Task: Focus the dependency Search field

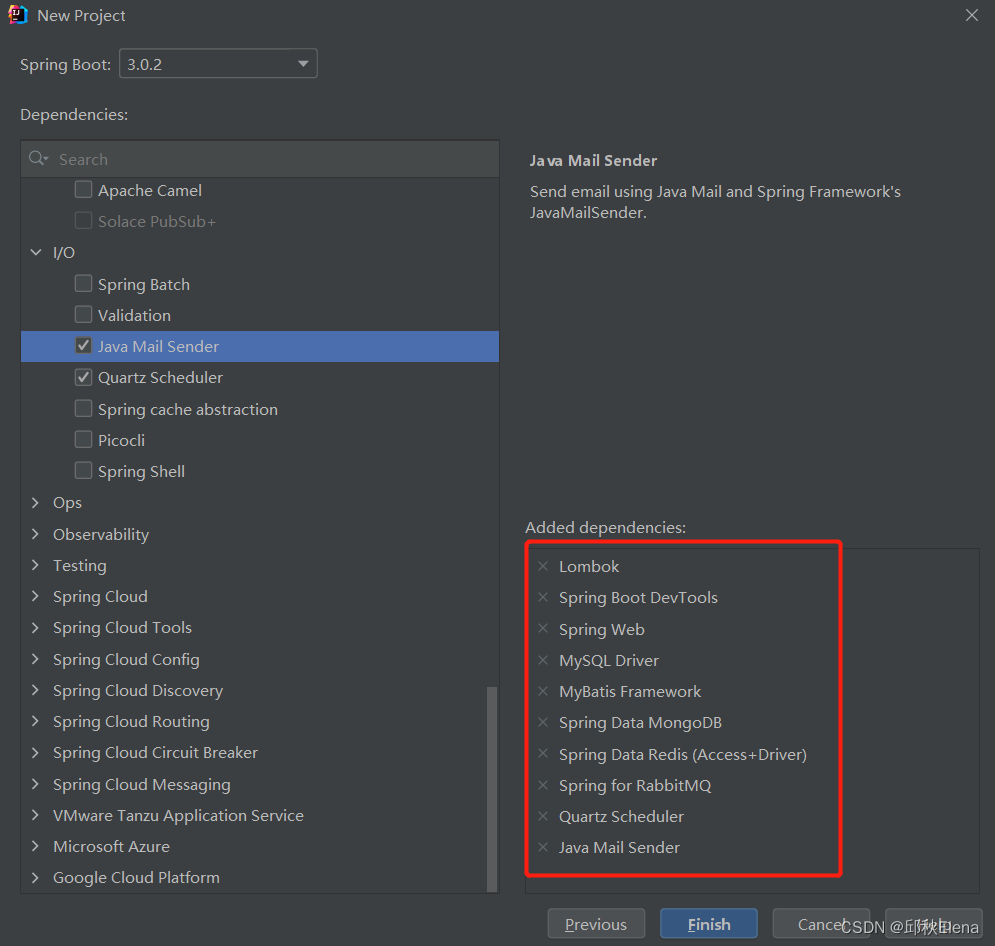Action: pos(260,159)
